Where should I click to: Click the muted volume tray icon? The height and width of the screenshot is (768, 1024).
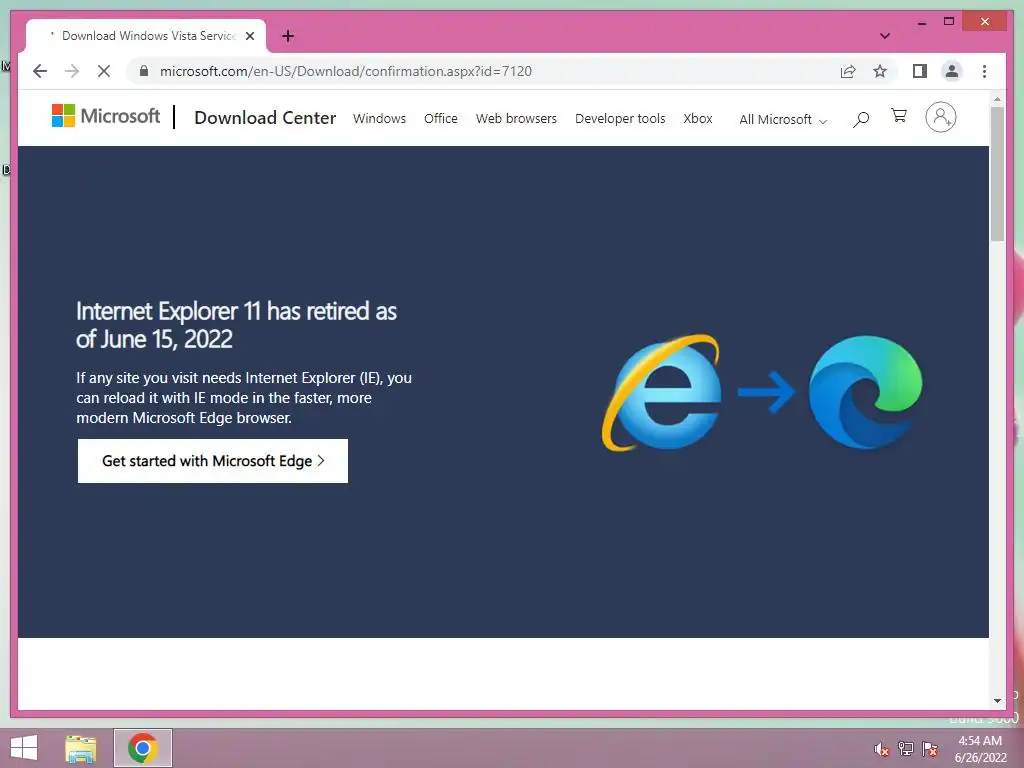881,749
